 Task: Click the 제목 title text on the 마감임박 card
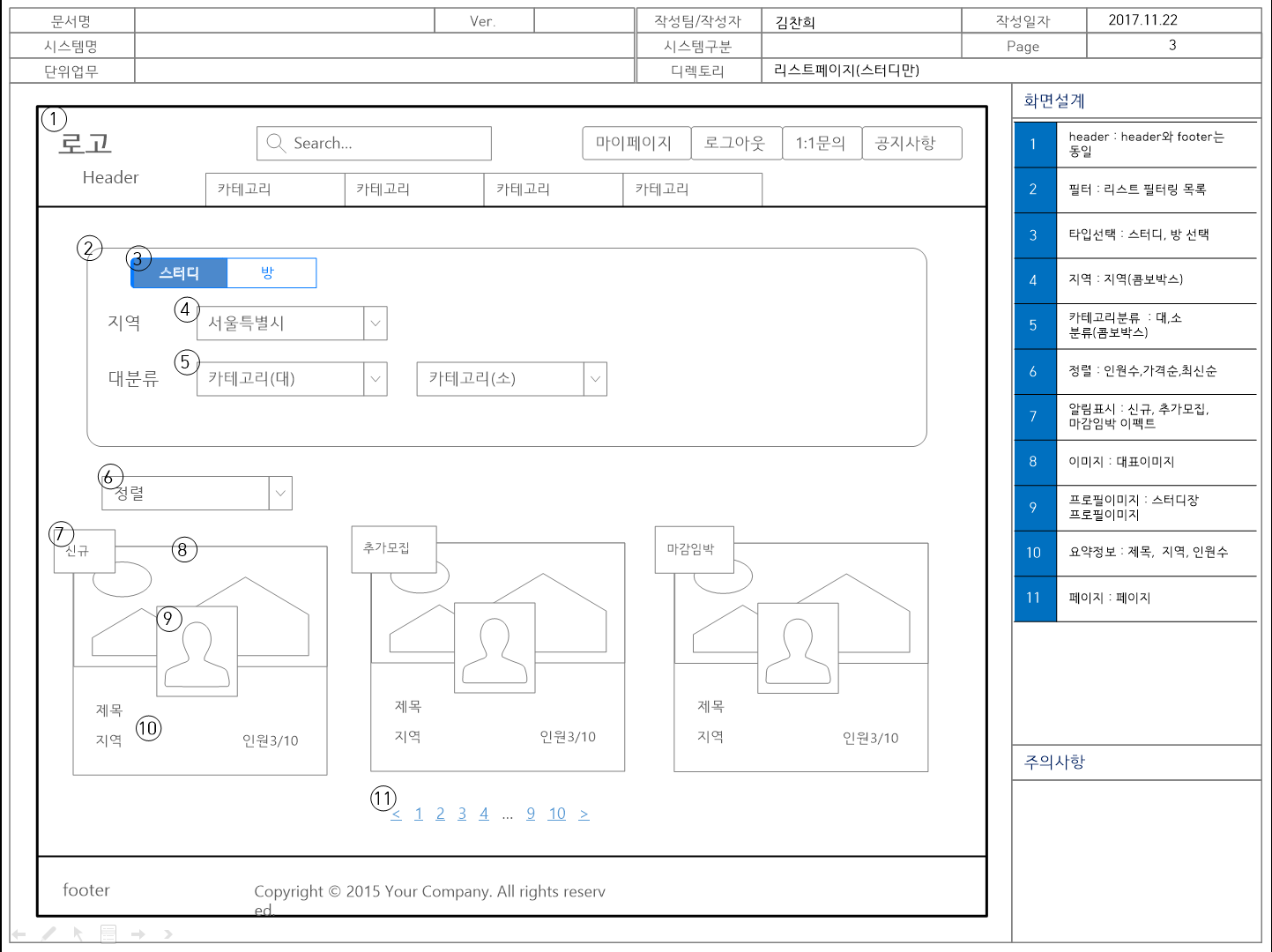point(710,707)
